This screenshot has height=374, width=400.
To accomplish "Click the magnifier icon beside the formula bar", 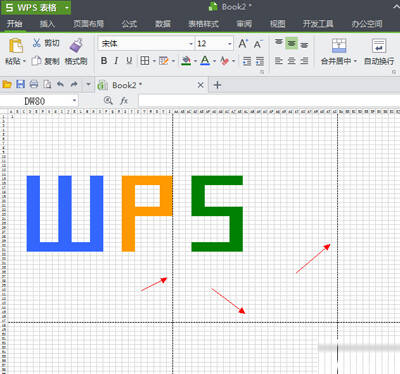I will (x=108, y=100).
